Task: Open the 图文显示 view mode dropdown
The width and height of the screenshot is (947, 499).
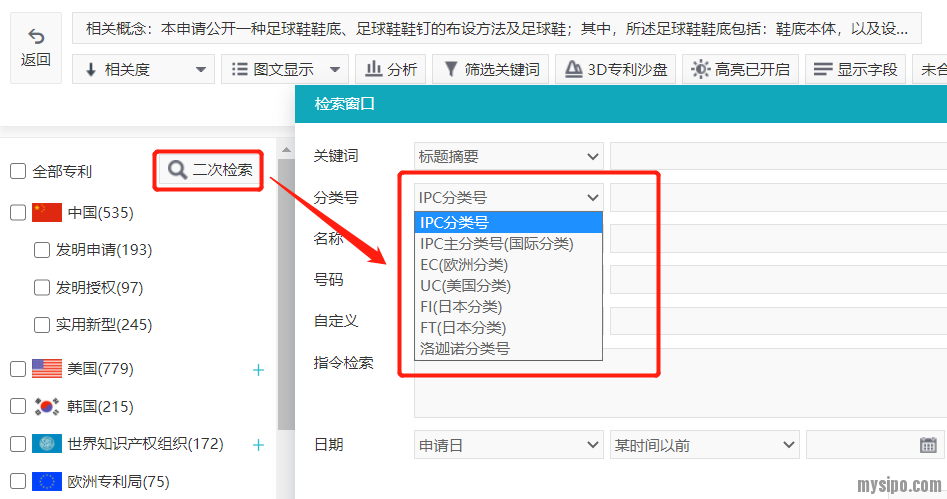Action: pos(283,70)
